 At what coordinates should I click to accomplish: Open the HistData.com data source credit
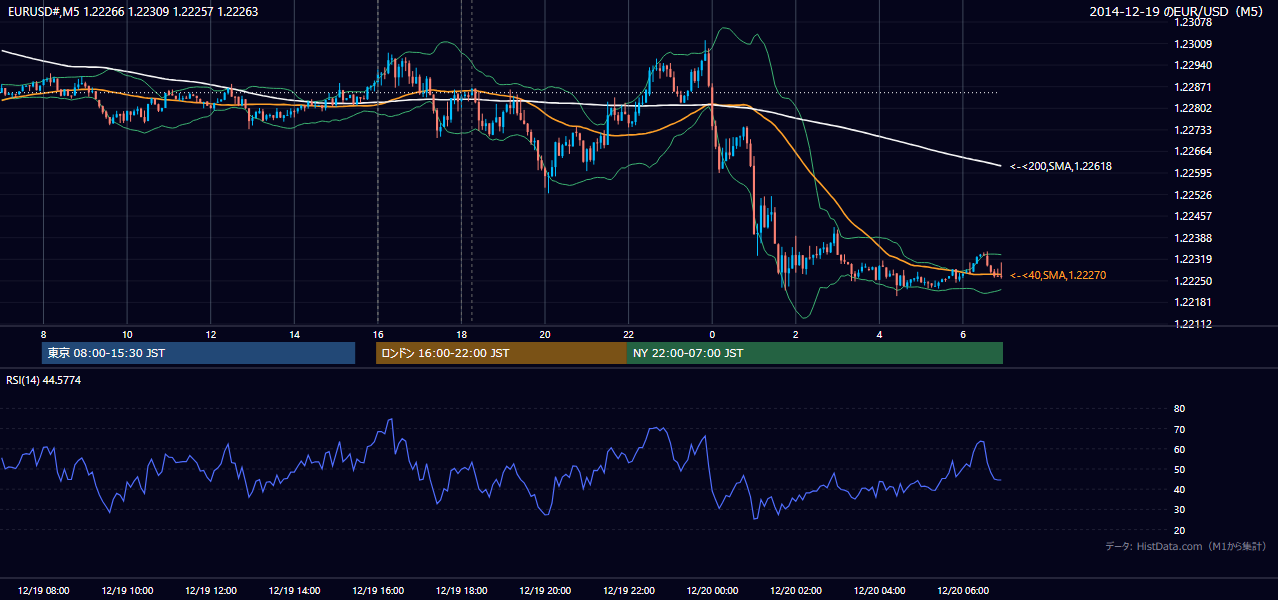click(x=1186, y=546)
